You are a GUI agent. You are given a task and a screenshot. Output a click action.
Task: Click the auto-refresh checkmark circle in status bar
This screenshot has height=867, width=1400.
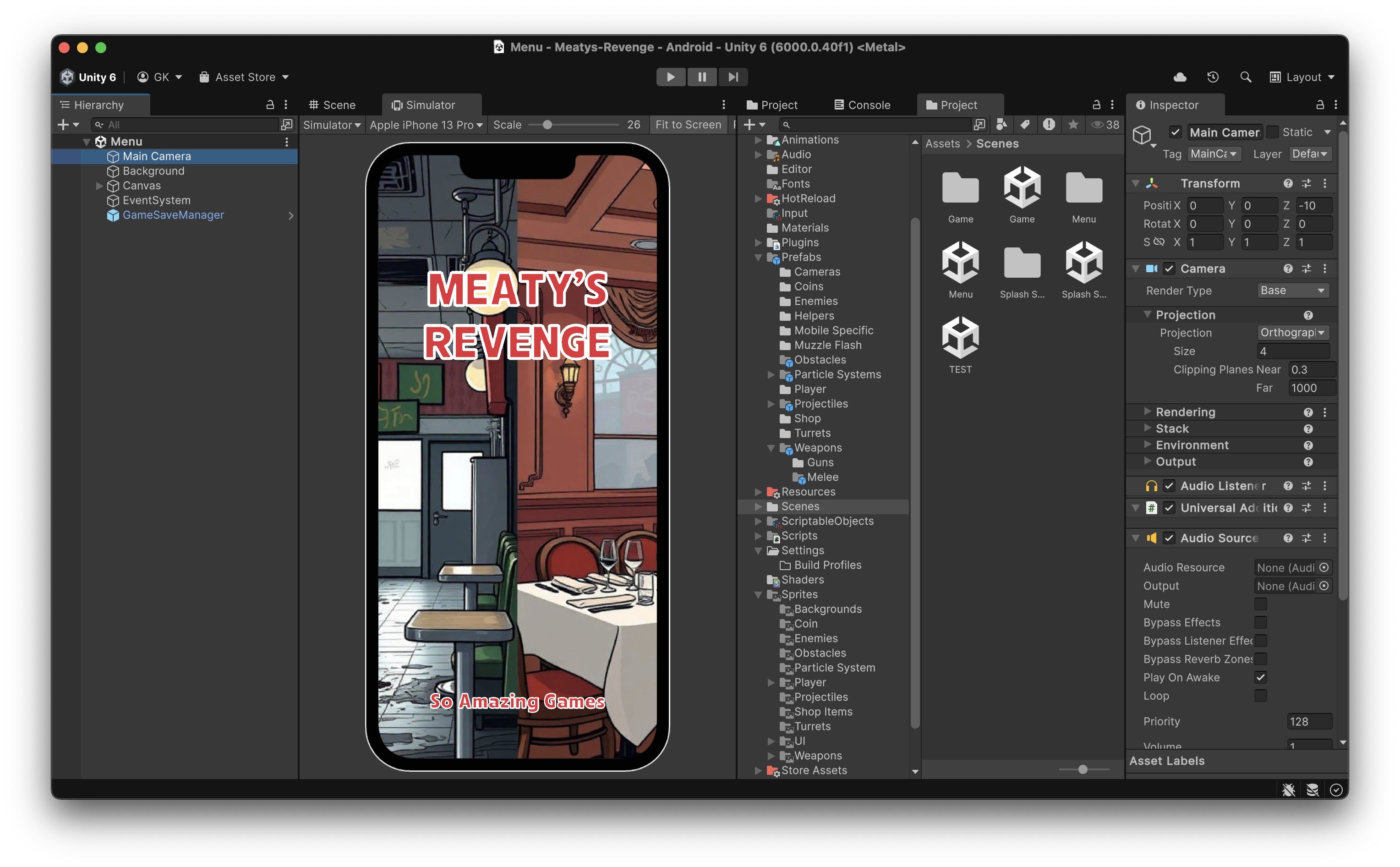tap(1336, 790)
